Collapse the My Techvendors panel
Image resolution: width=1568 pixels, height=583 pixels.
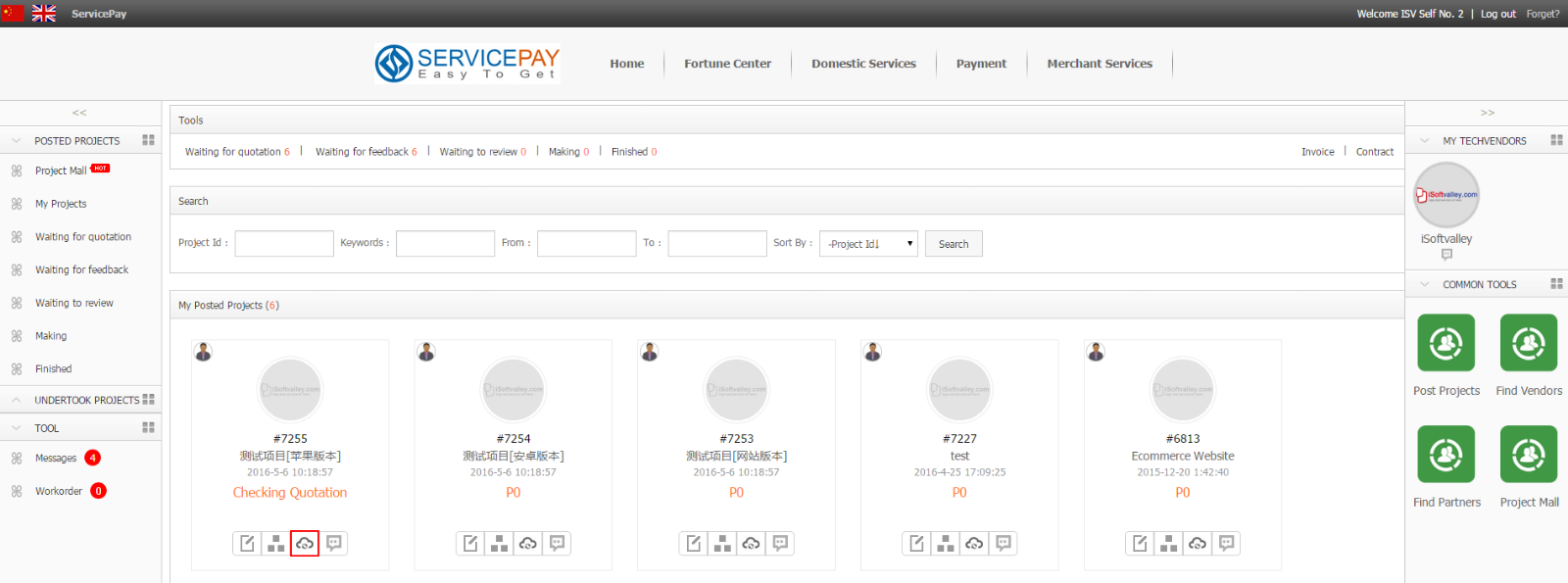[x=1425, y=140]
